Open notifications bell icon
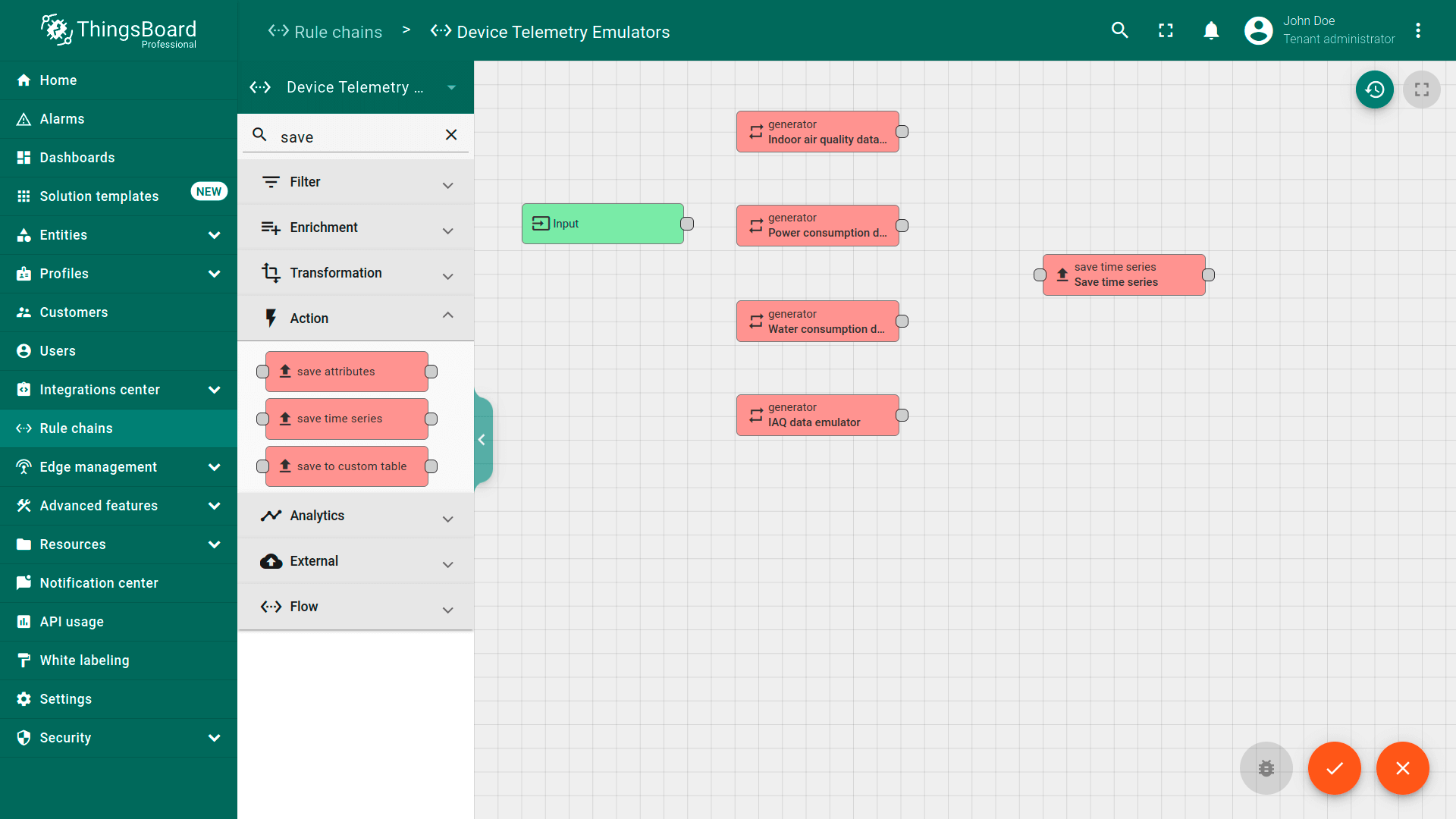The width and height of the screenshot is (1456, 819). (x=1211, y=30)
